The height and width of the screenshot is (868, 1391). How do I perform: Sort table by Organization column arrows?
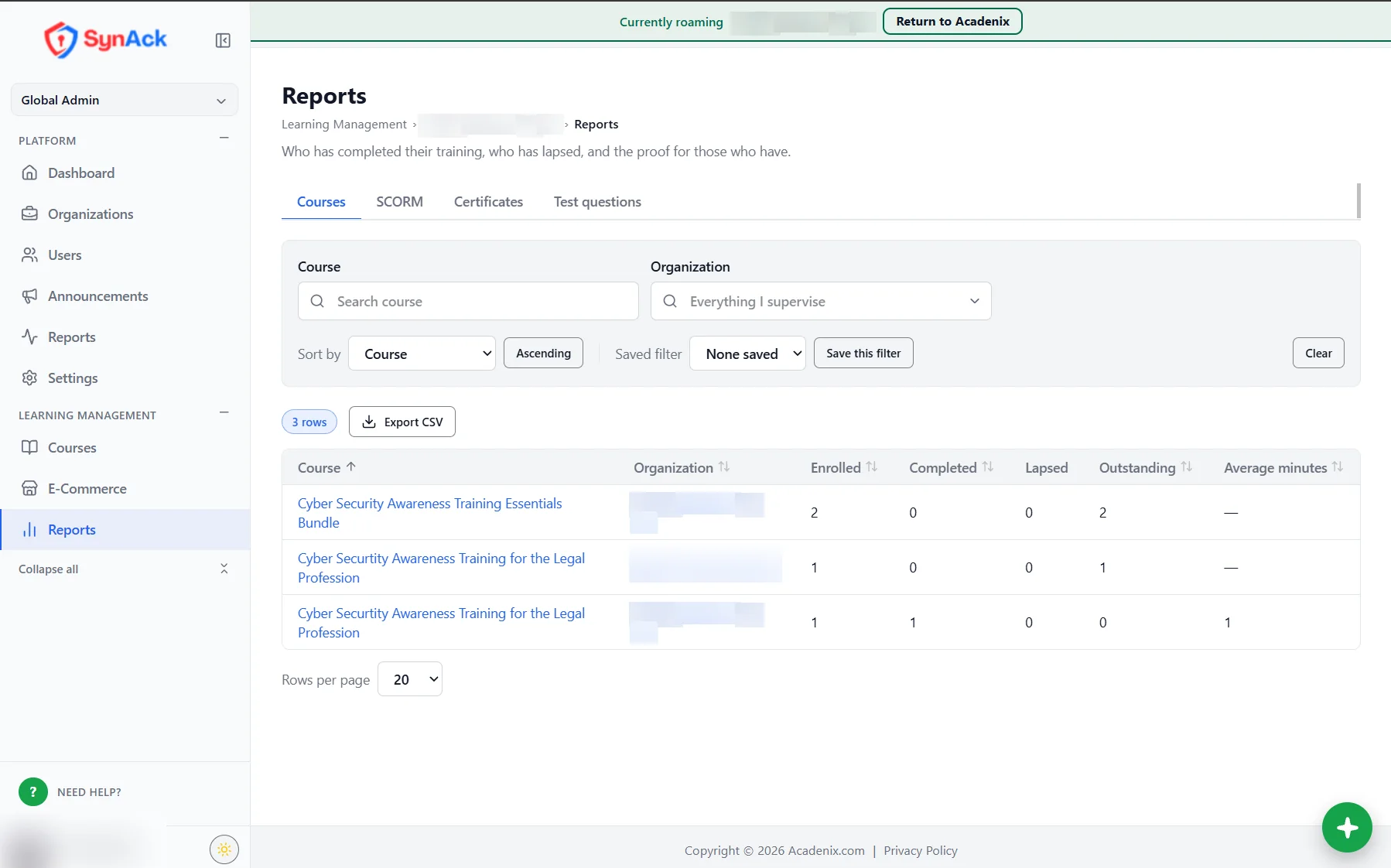[724, 467]
